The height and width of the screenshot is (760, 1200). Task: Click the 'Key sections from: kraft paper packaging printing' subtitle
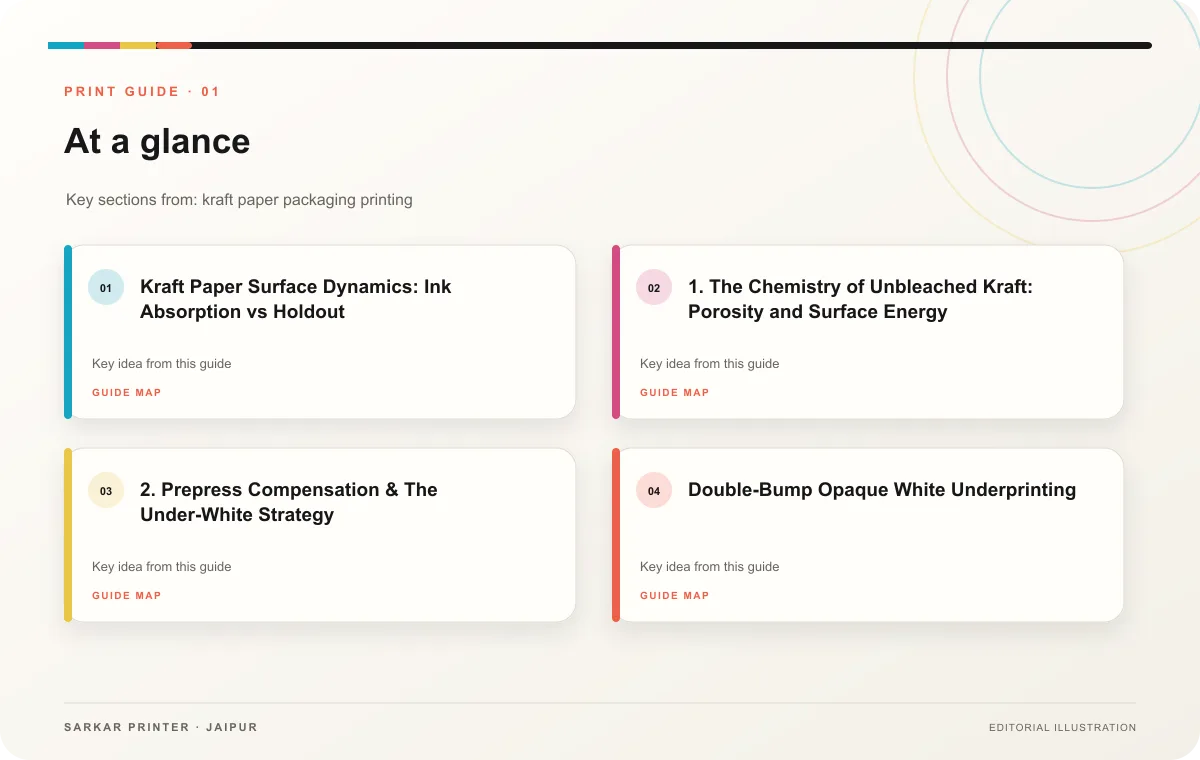click(x=239, y=200)
